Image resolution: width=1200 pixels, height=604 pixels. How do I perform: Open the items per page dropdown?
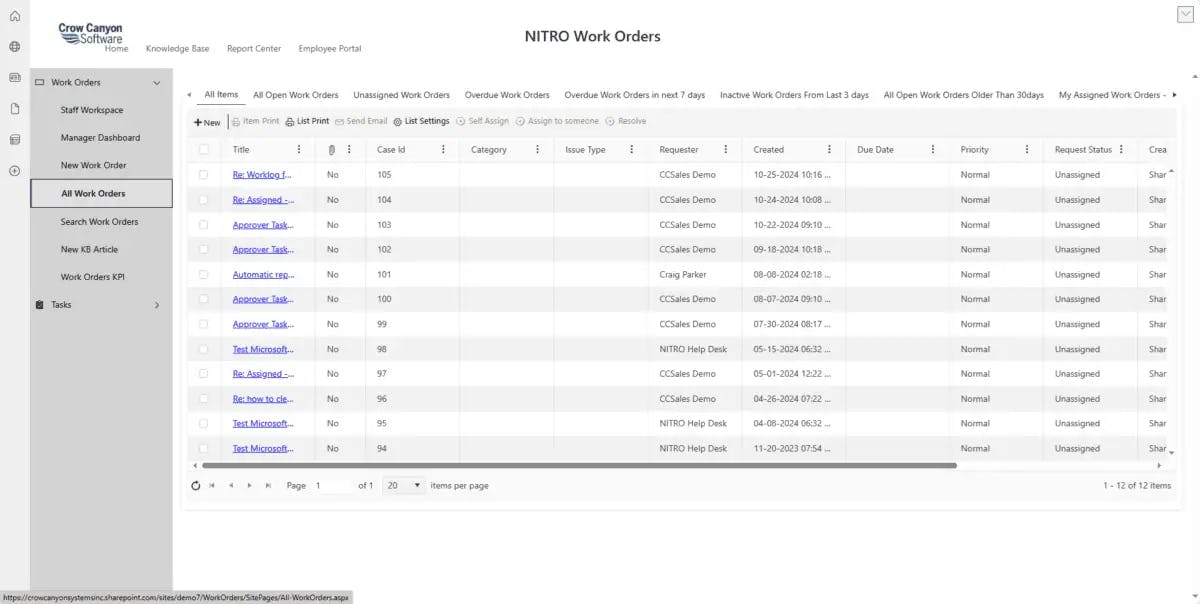pyautogui.click(x=404, y=485)
